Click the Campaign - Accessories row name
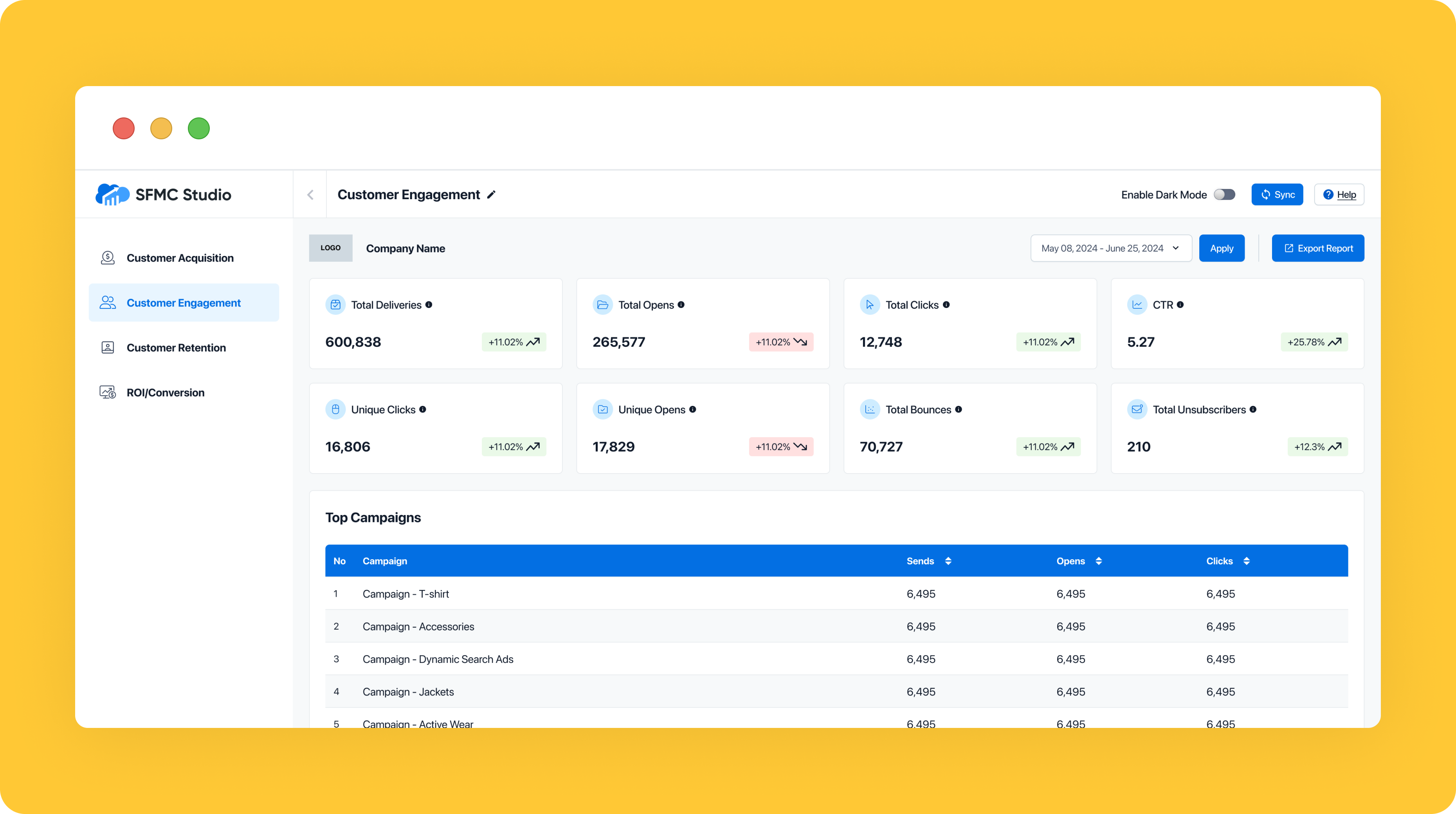This screenshot has width=1456, height=814. click(418, 626)
